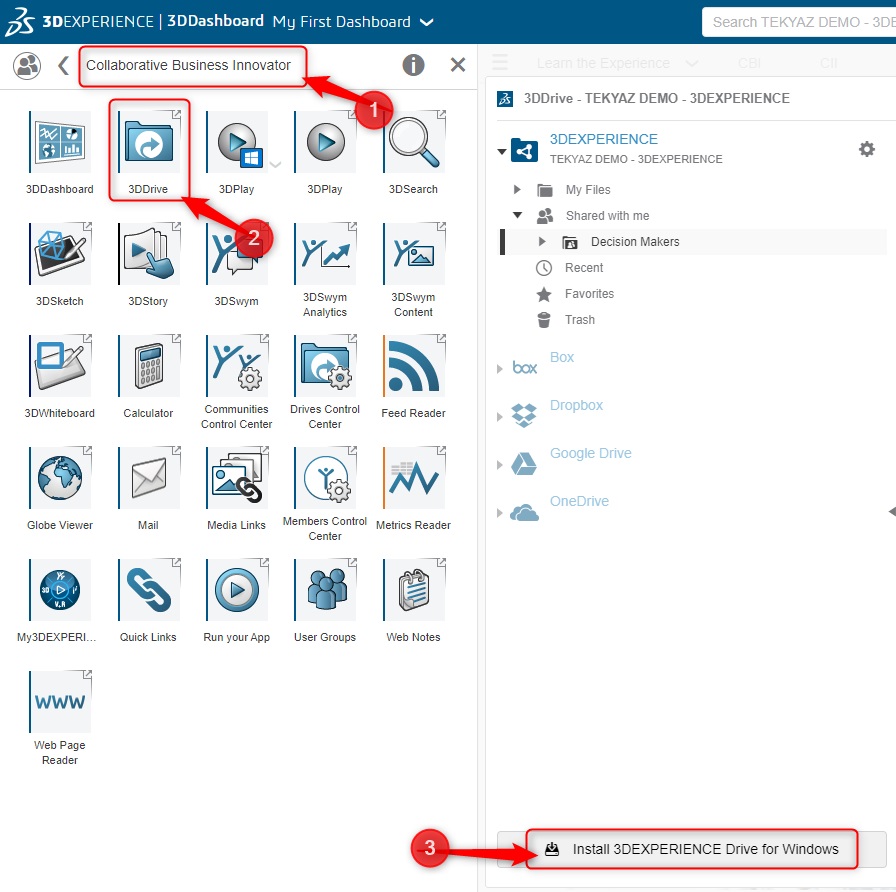Select My Files in the drive tree
Screen dimensions: 896x892
(x=588, y=190)
